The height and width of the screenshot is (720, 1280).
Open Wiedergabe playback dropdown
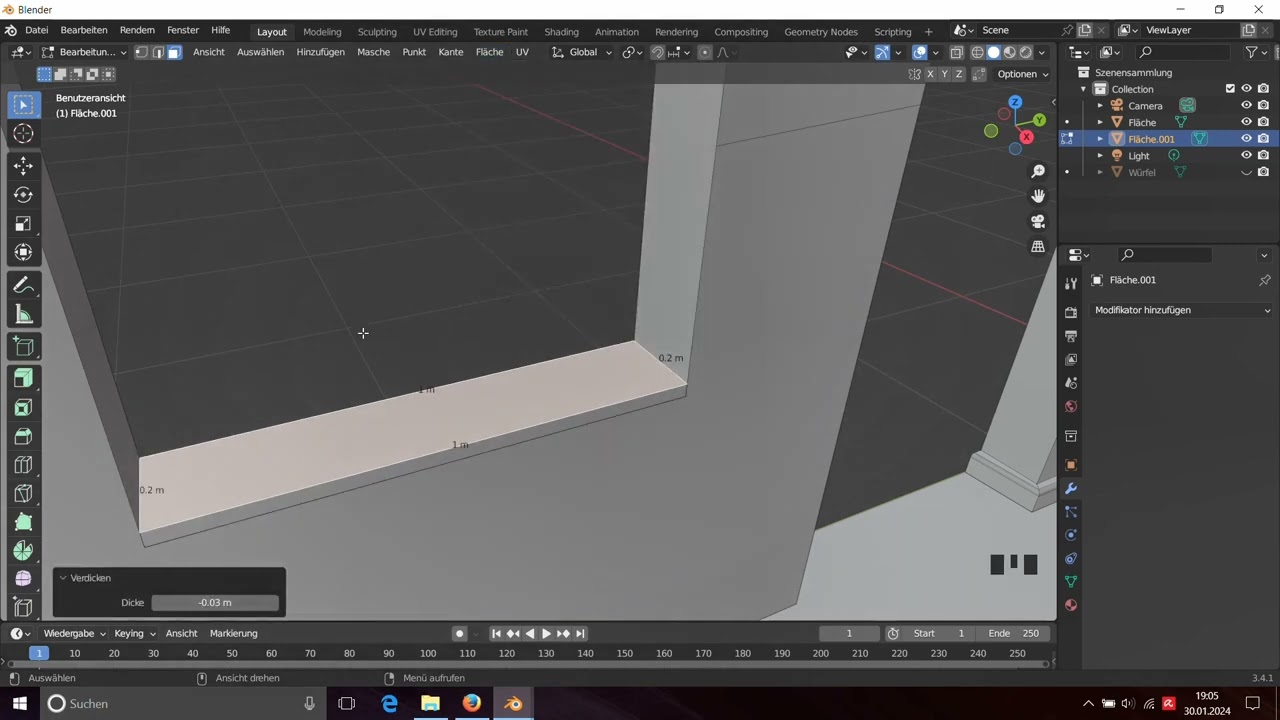(x=74, y=633)
